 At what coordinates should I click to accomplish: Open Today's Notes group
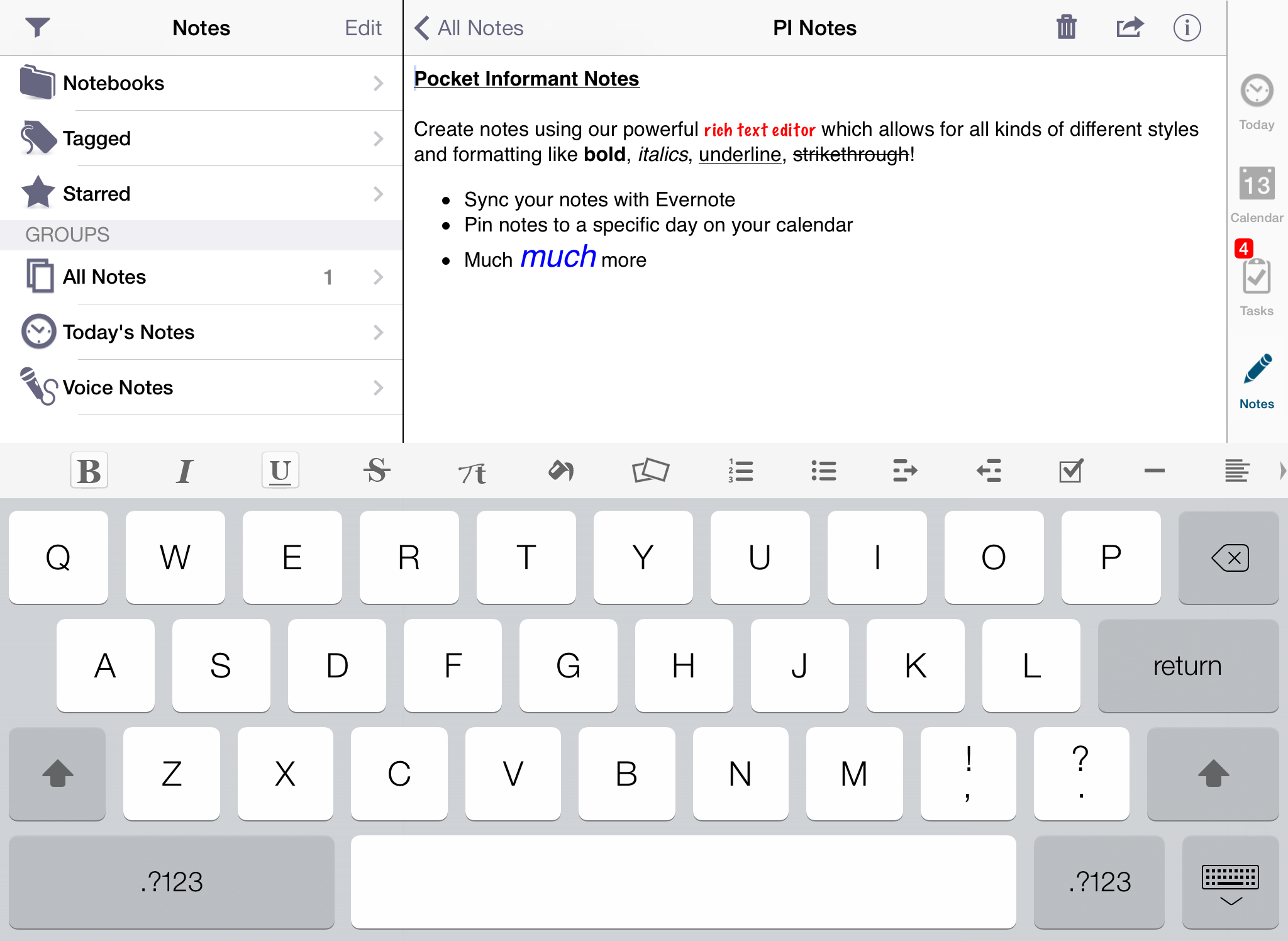201,332
